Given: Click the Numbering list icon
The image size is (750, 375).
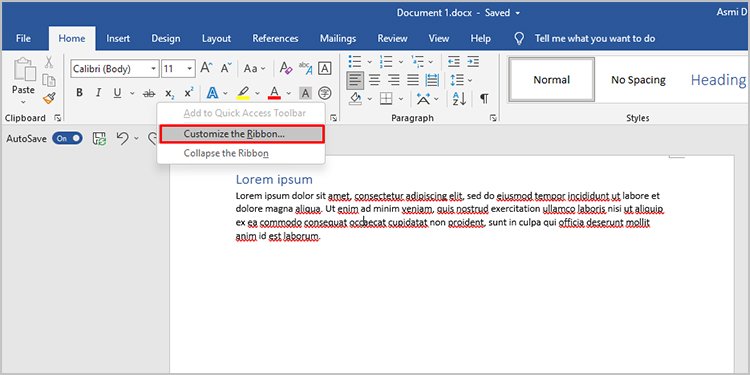Looking at the screenshot, I should coord(386,62).
